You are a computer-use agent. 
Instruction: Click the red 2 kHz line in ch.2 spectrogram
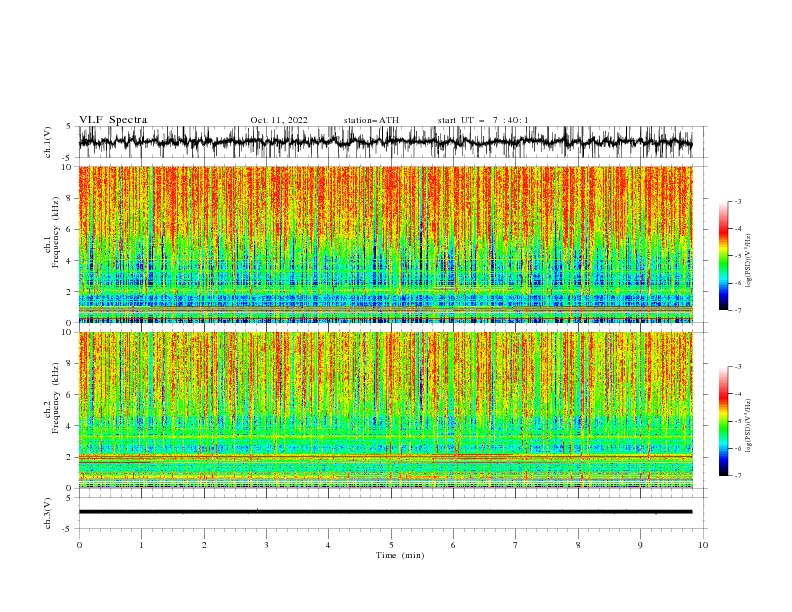(385, 456)
